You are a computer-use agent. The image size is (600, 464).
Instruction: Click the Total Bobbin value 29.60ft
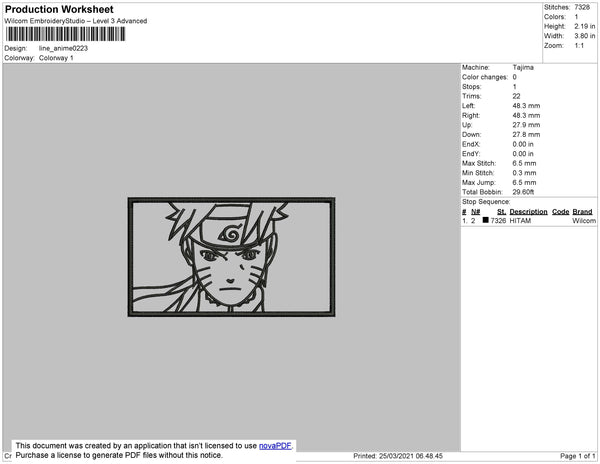coord(523,192)
